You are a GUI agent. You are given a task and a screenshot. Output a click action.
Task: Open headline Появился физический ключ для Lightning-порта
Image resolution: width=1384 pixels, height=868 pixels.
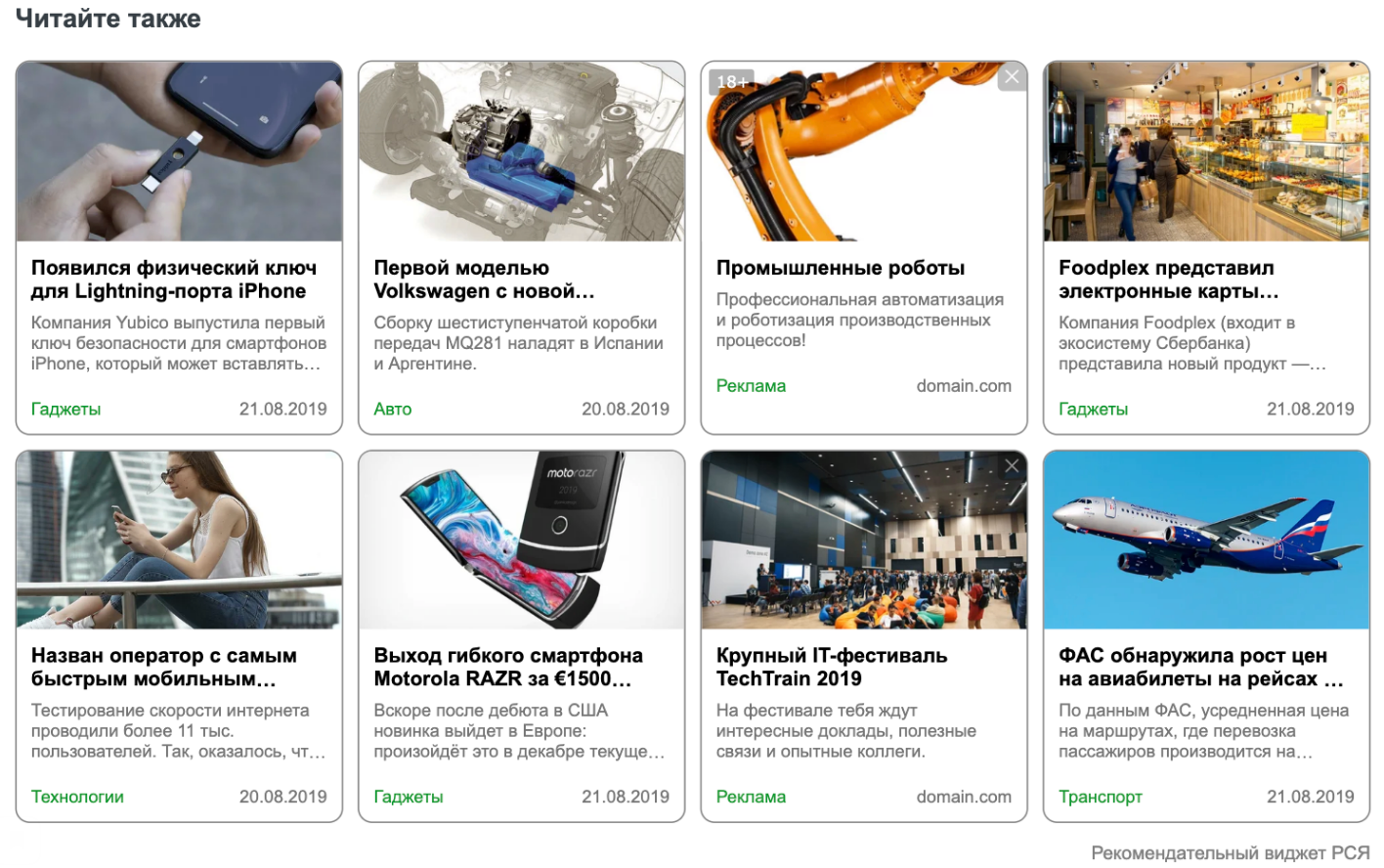click(x=173, y=280)
